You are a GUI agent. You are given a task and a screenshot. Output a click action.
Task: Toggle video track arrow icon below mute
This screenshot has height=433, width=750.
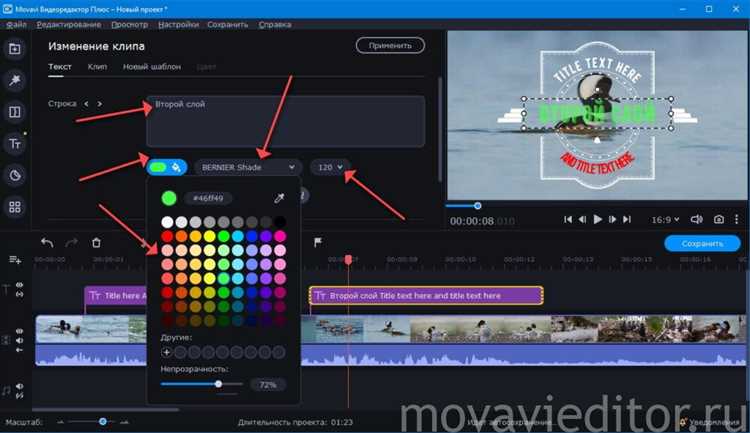point(20,350)
